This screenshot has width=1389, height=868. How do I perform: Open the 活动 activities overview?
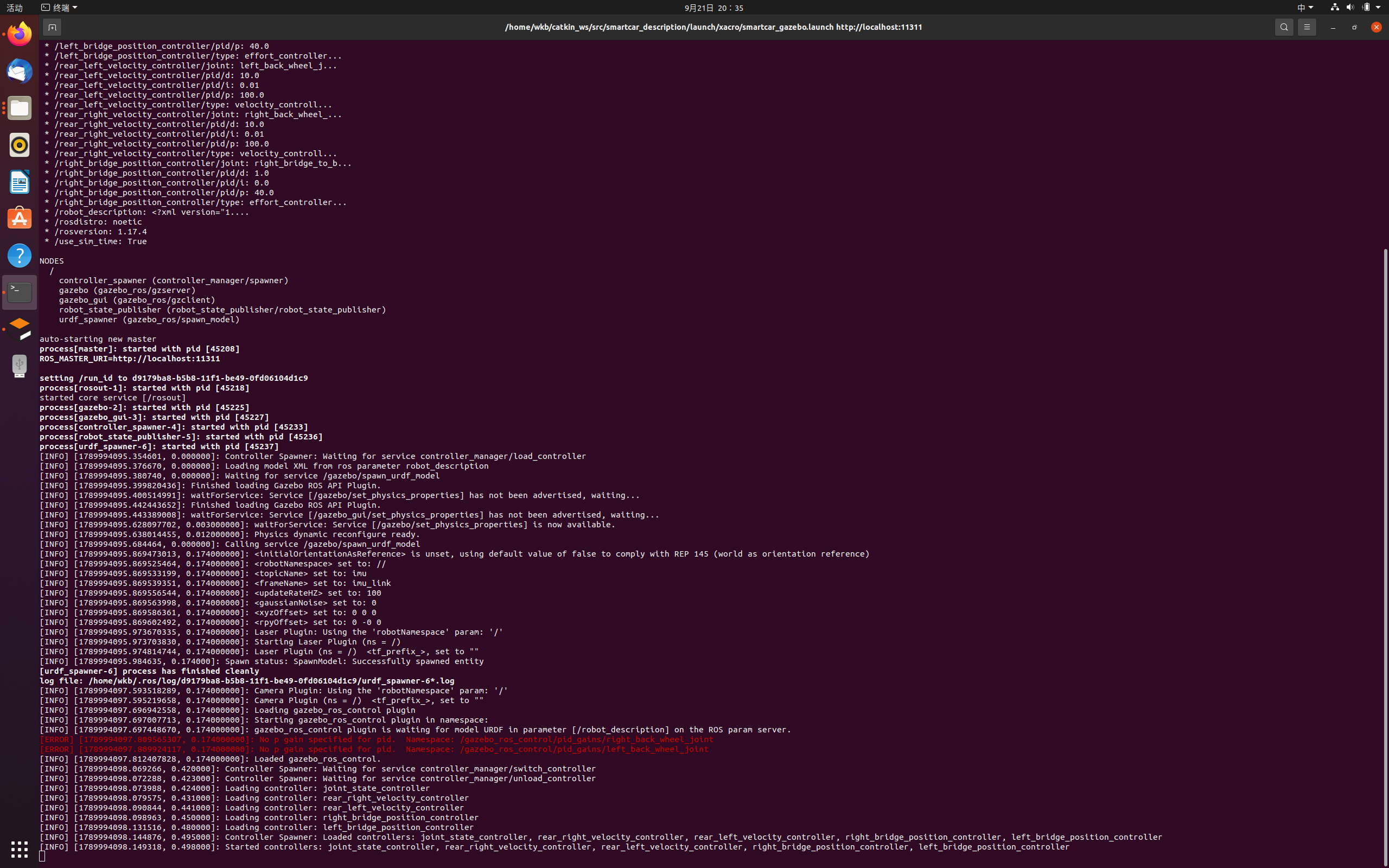pyautogui.click(x=14, y=8)
